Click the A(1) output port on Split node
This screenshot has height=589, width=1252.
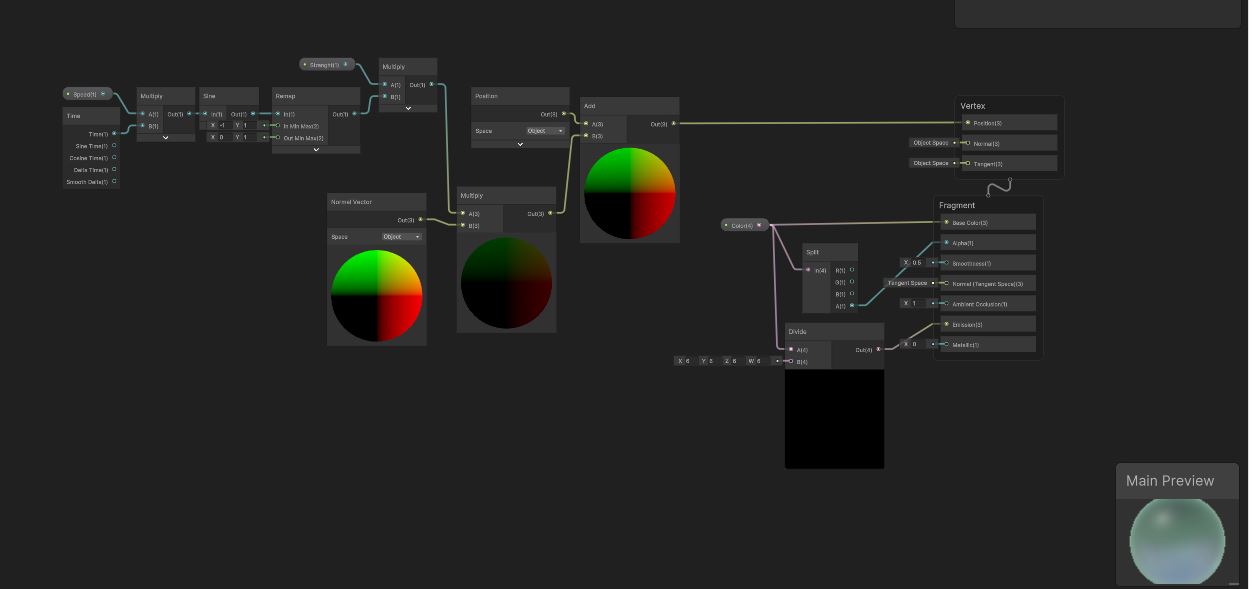(851, 306)
